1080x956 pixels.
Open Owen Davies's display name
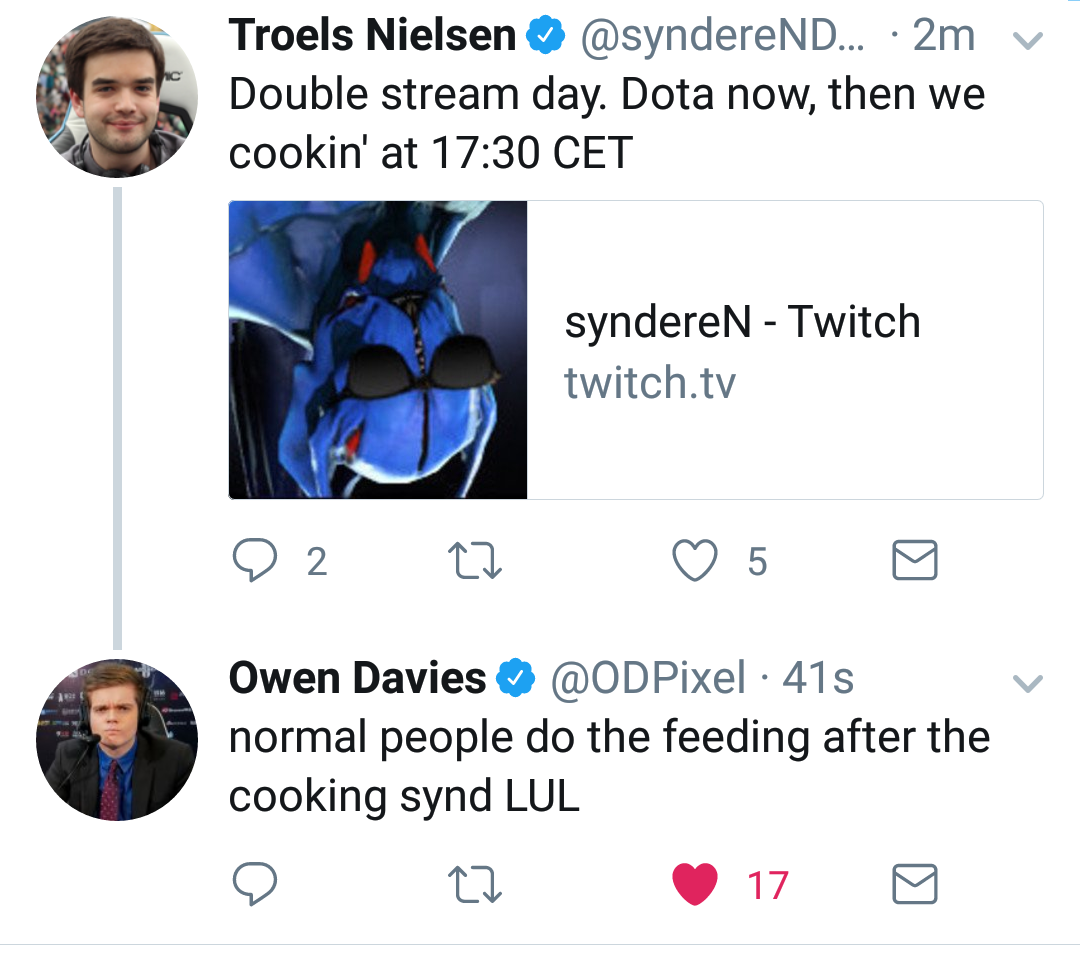356,679
